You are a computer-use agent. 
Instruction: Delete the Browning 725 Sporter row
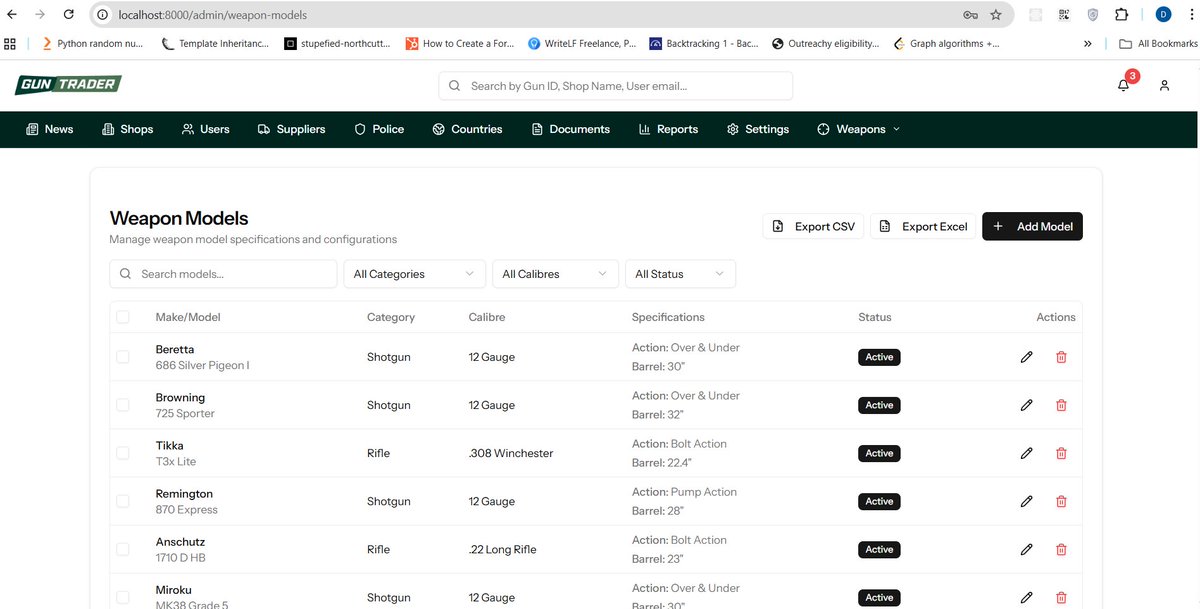pyautogui.click(x=1061, y=405)
